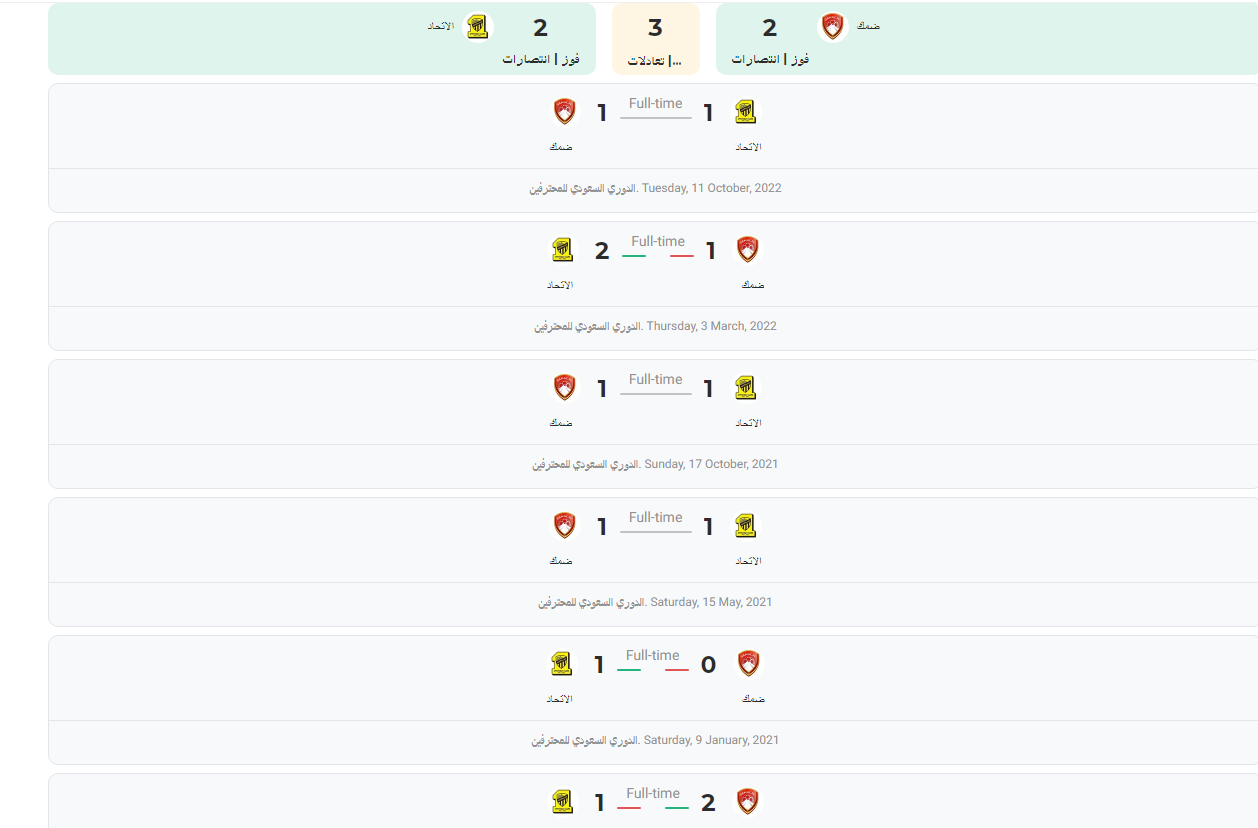Click Damac crest in 3 March 2022 match

coord(748,250)
